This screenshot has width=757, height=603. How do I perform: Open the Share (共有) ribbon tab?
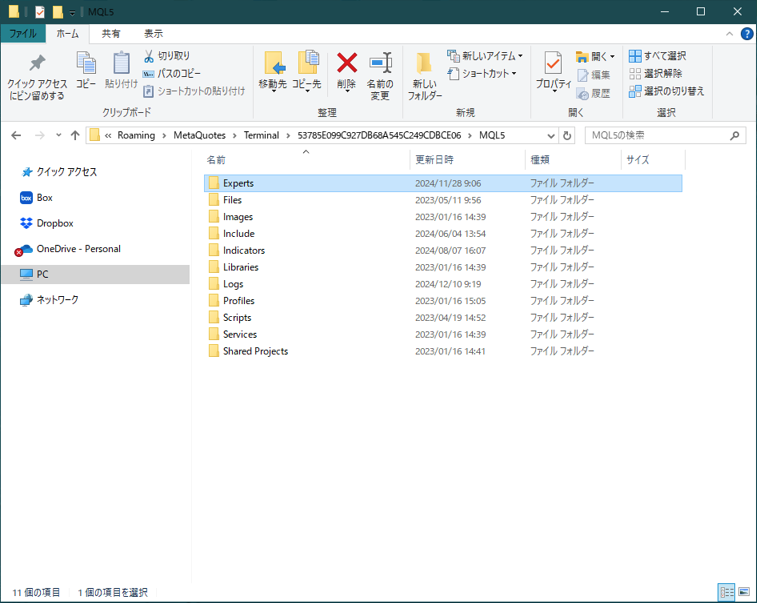pyautogui.click(x=111, y=34)
